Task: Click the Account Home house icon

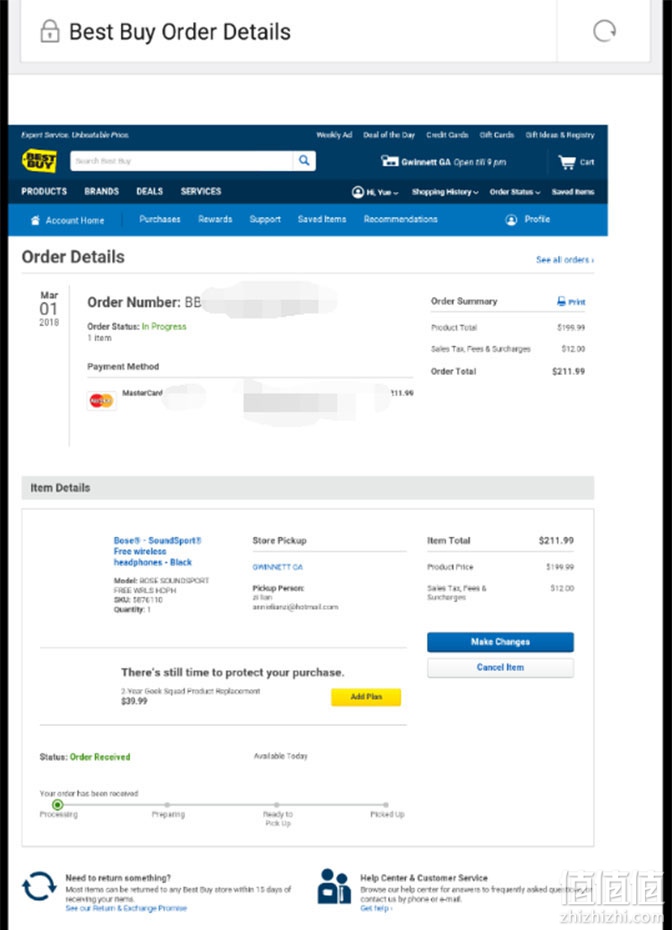Action: click(x=35, y=220)
